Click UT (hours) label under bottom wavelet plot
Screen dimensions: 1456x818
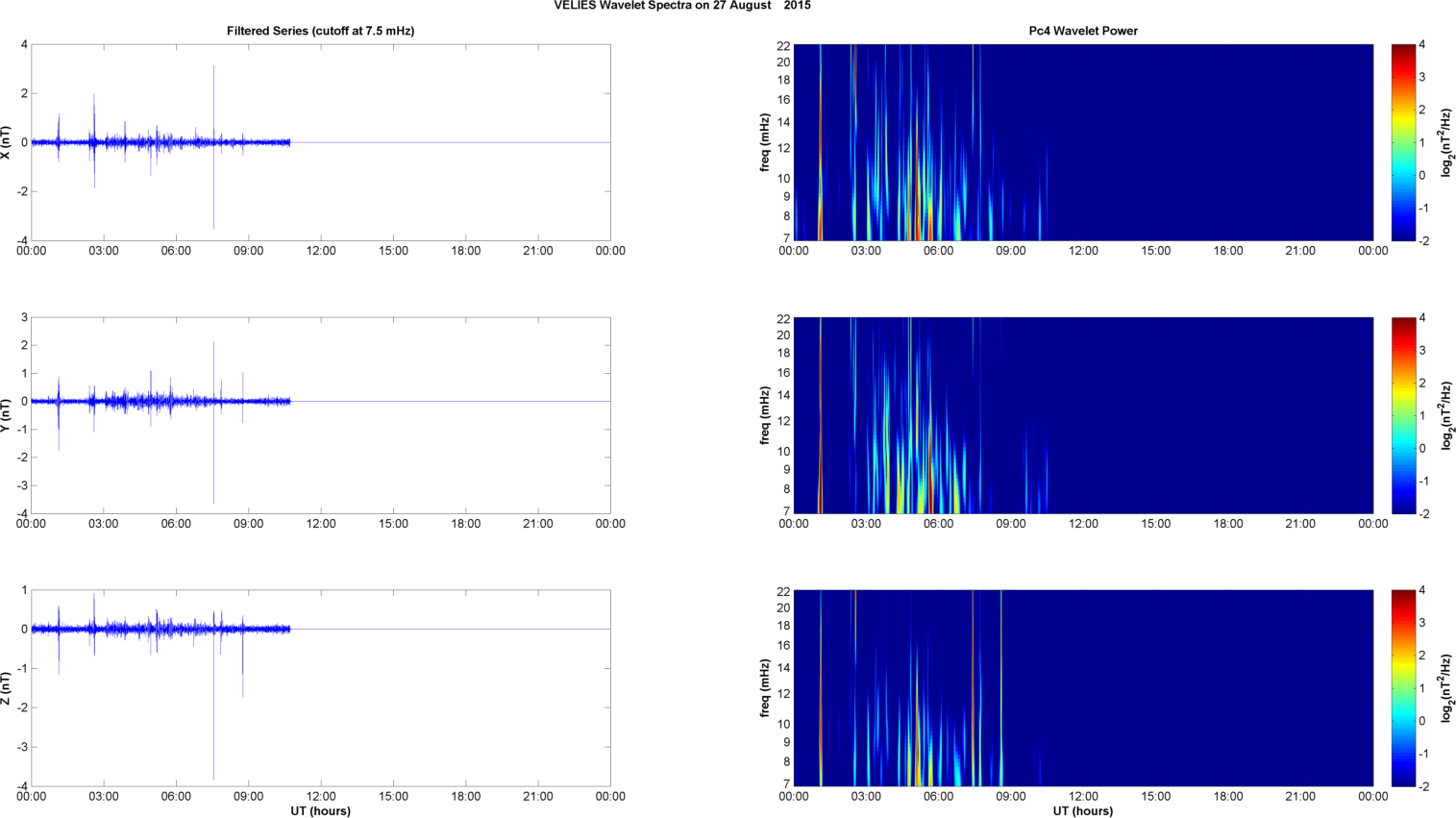(x=1082, y=810)
